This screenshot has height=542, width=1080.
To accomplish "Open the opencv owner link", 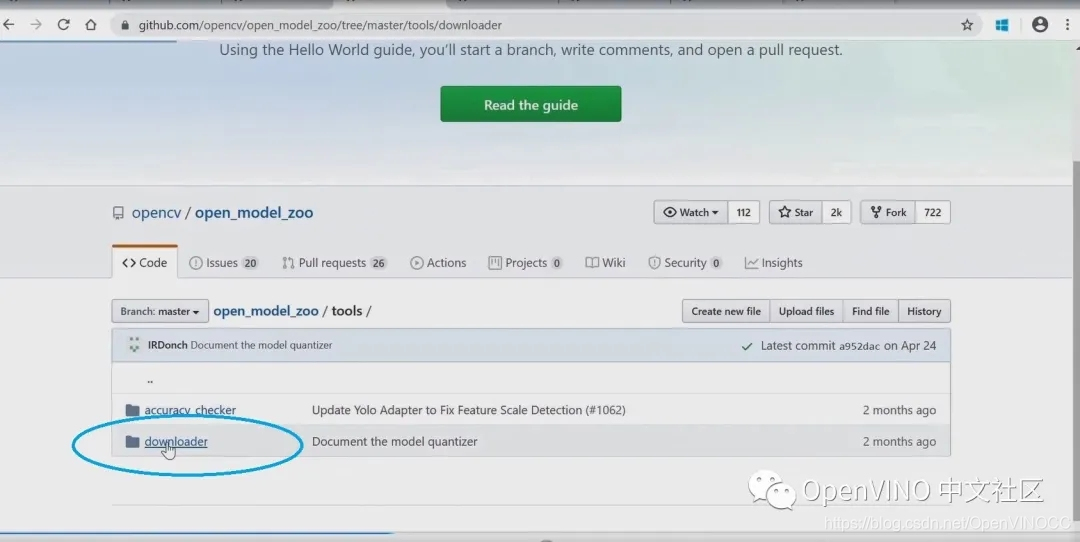I will coord(156,212).
